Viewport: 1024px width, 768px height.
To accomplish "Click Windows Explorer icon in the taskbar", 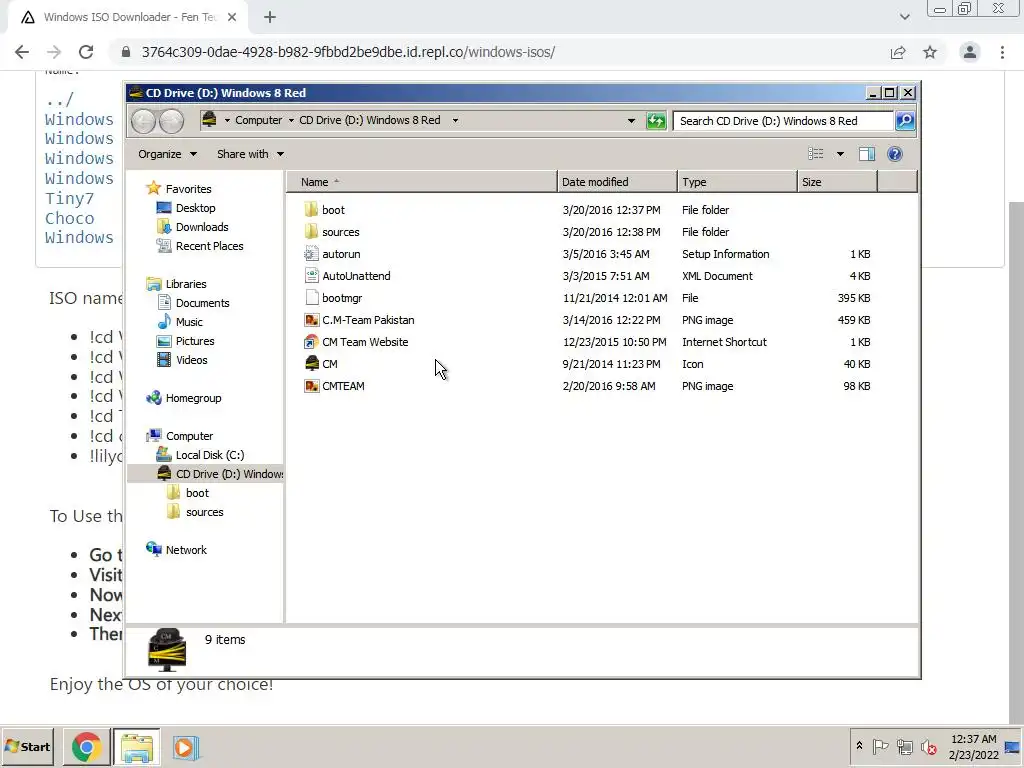I will click(x=136, y=747).
